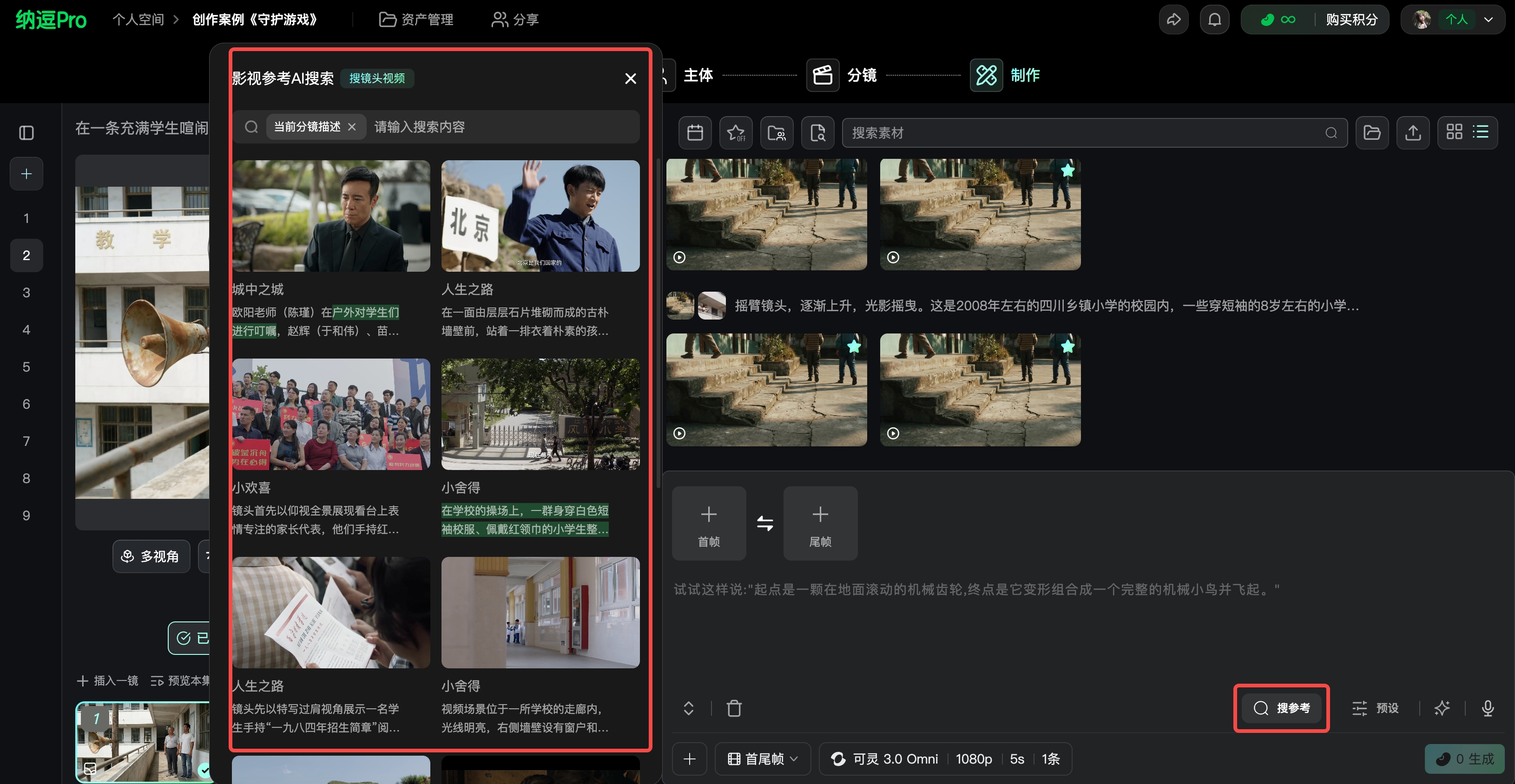This screenshot has width=1515, height=784.
Task: Select shot number 1
Action: click(x=26, y=218)
